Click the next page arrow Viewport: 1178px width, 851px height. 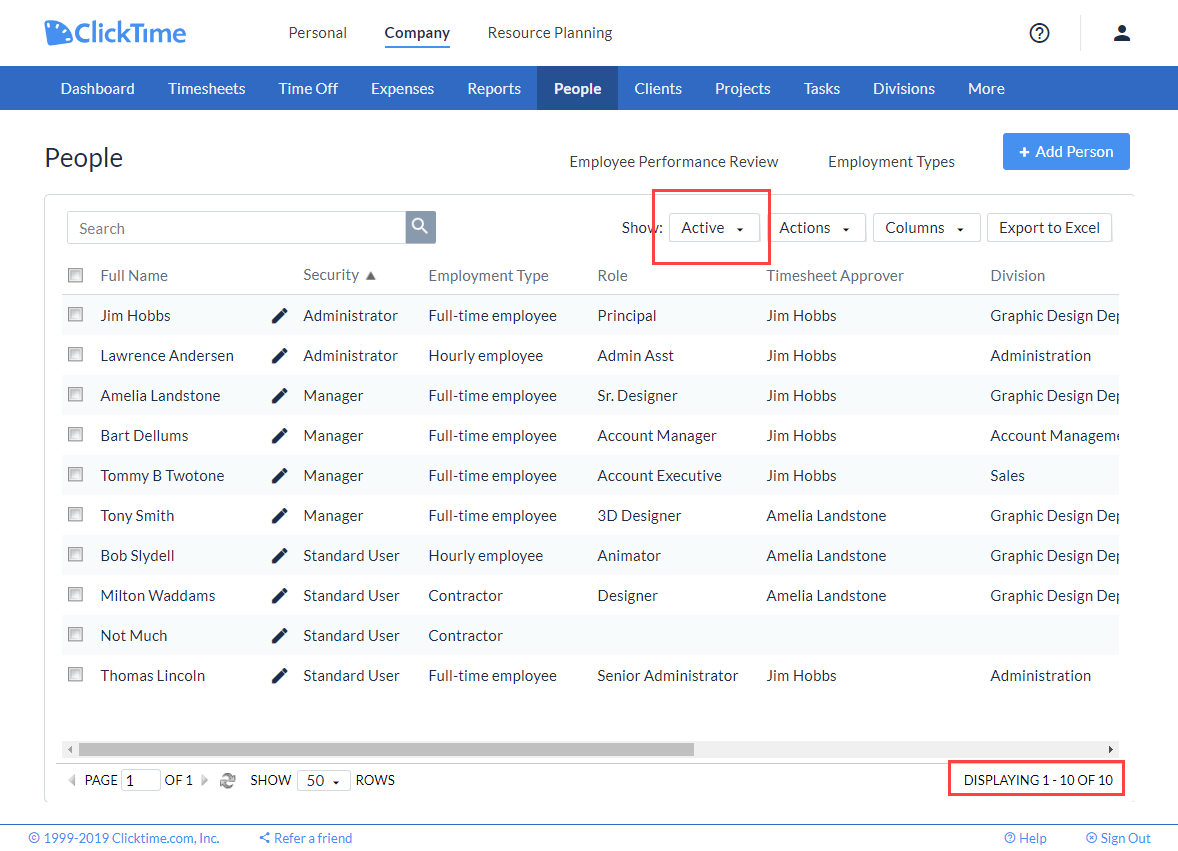pos(205,780)
